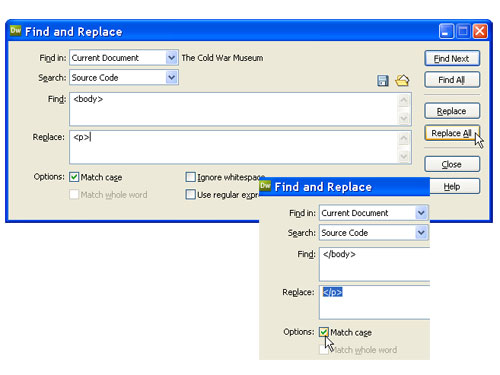The image size is (500, 375).
Task: Open the Search dropdown of main dialog
Action: 171,77
